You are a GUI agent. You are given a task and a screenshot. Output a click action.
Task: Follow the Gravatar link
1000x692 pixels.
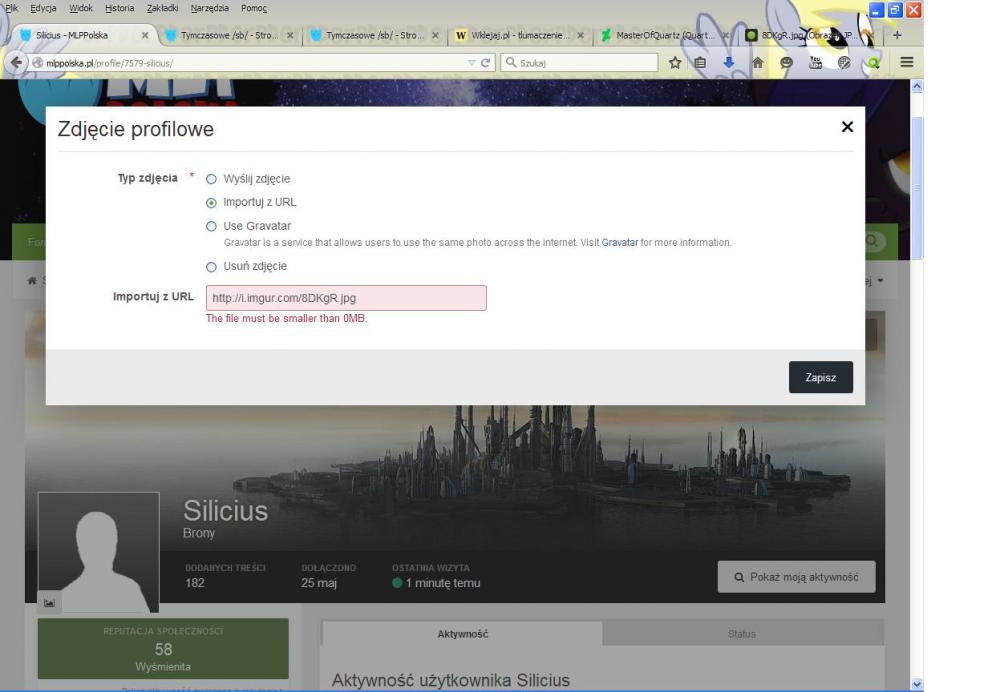(x=619, y=242)
